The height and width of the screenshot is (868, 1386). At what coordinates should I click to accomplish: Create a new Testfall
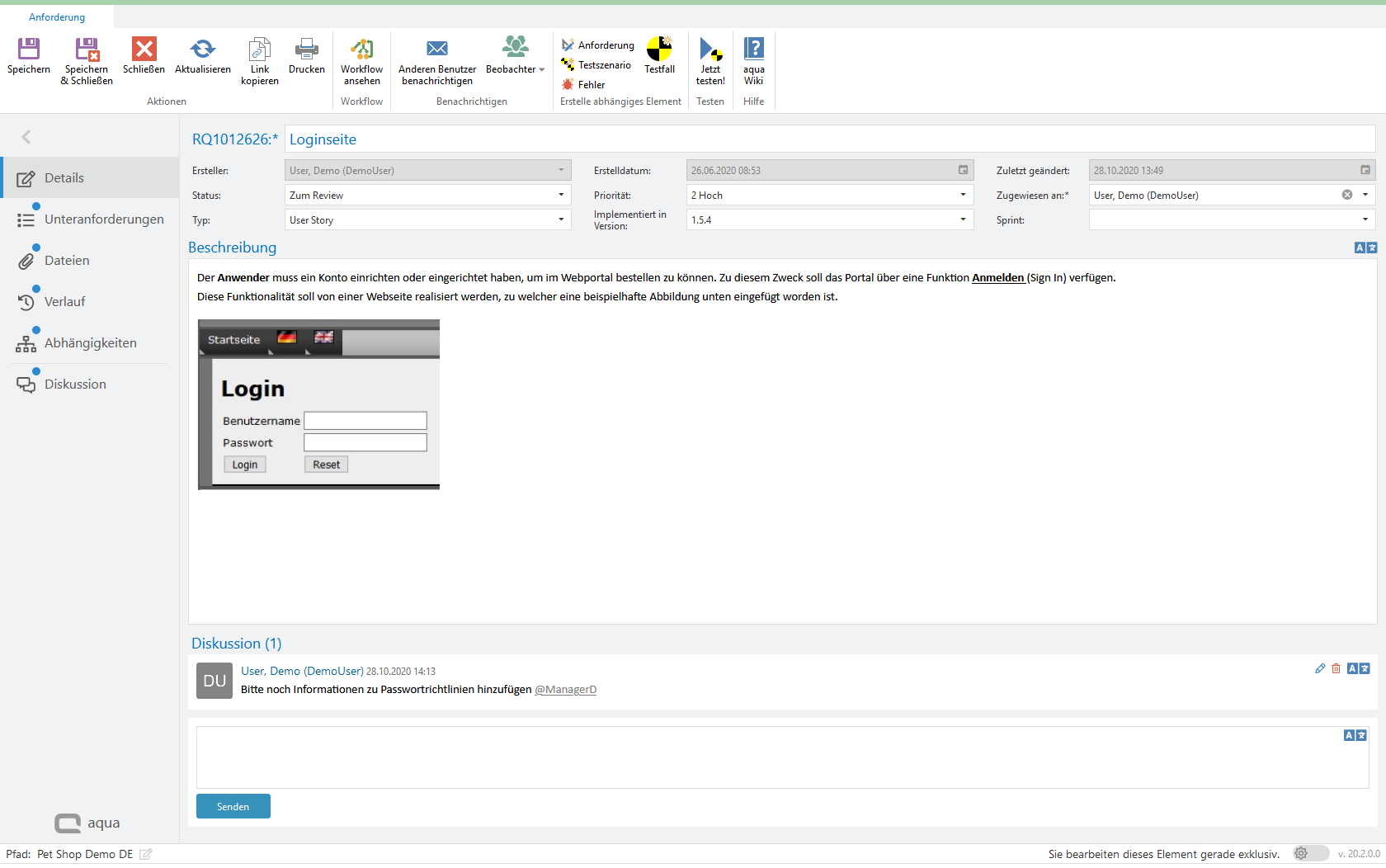pos(659,50)
